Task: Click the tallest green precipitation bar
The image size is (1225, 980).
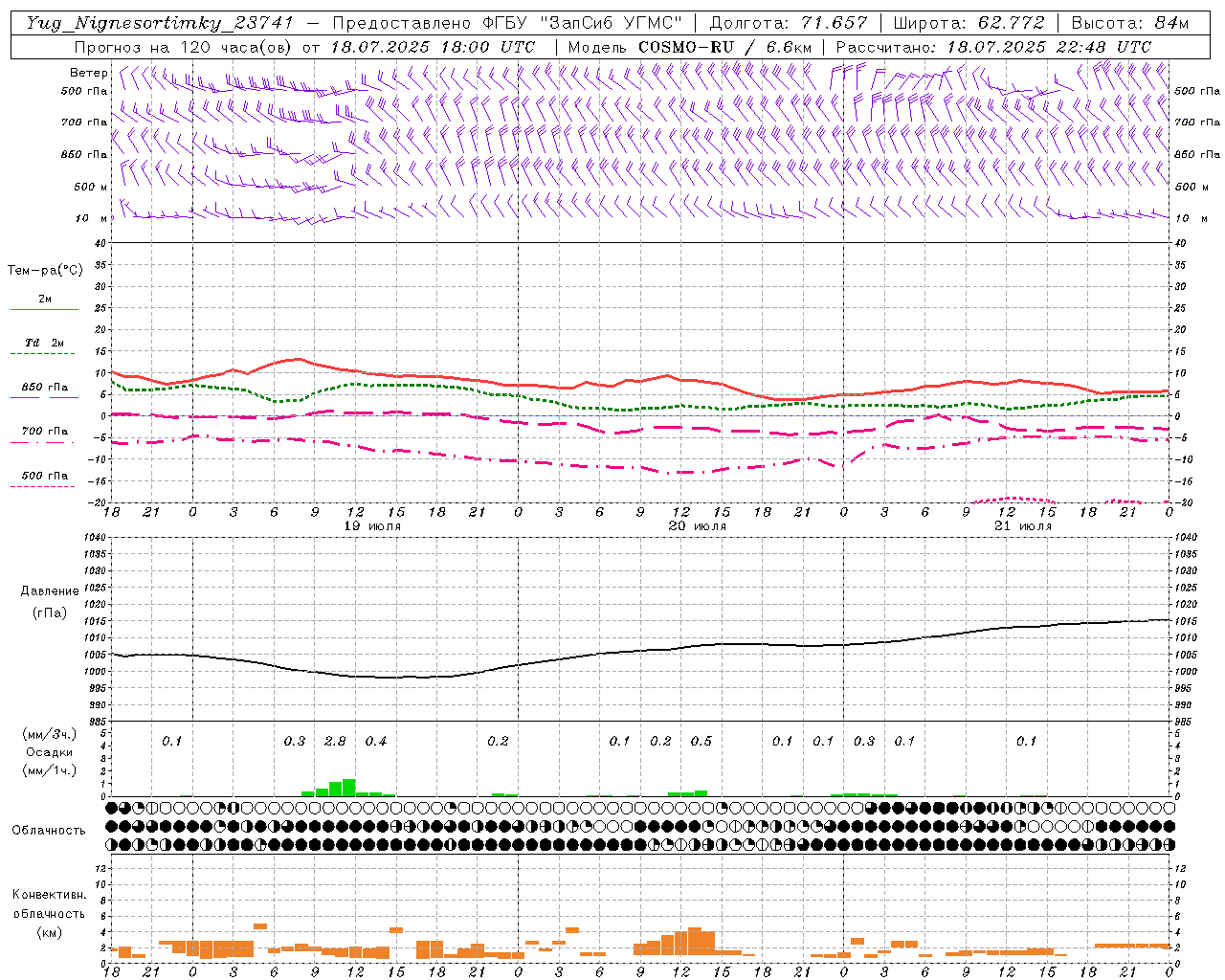Action: click(x=348, y=788)
